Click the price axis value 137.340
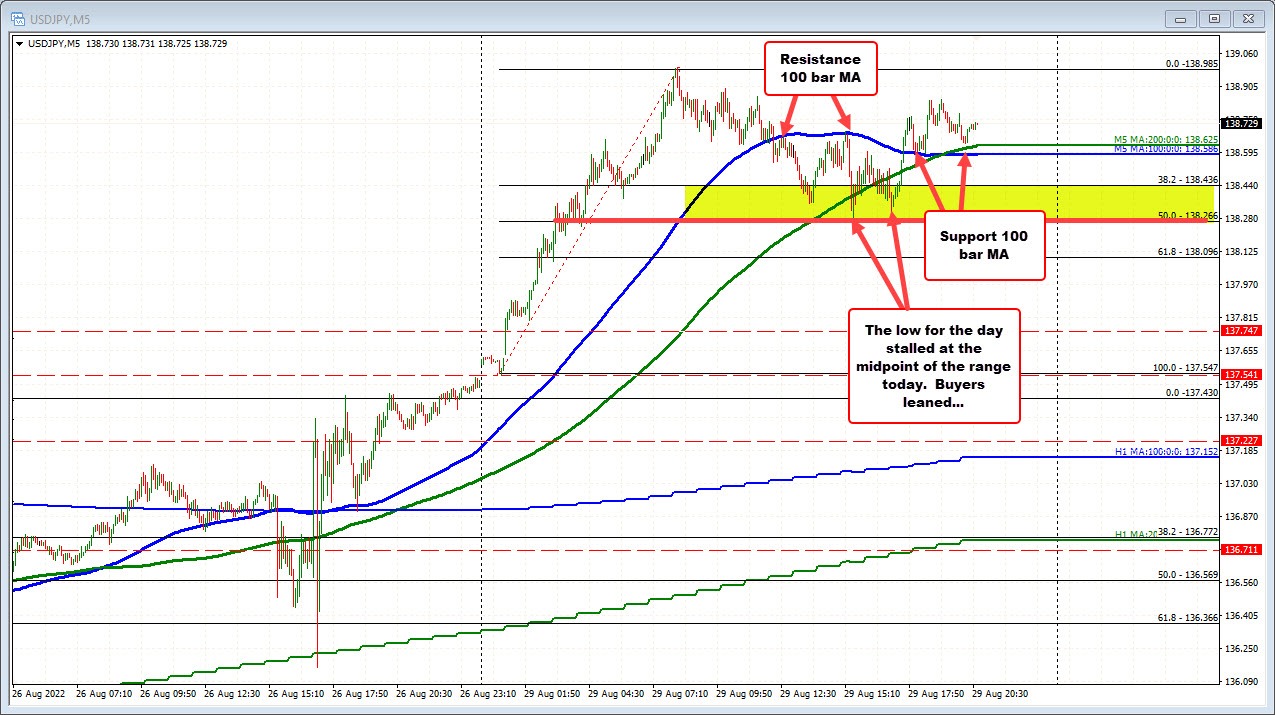The height and width of the screenshot is (715, 1275). (1241, 417)
